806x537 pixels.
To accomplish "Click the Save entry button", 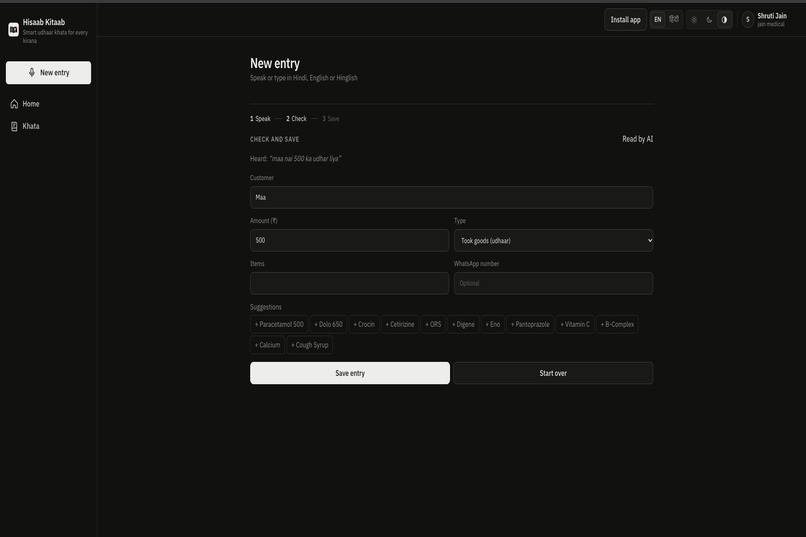I will 350,373.
